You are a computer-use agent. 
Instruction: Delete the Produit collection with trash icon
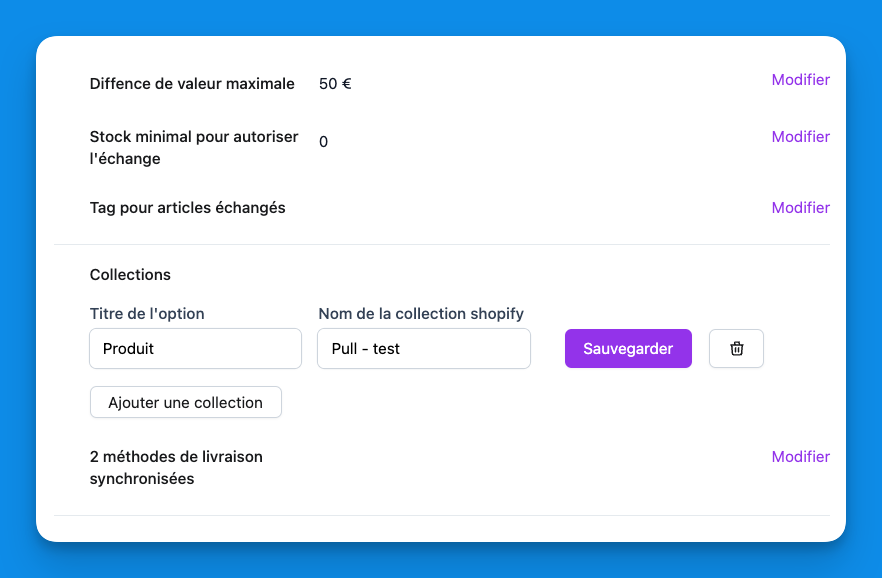point(736,349)
